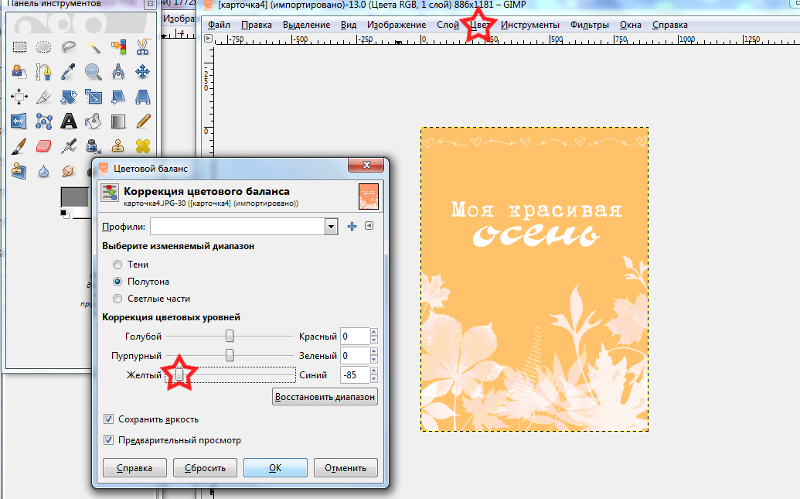
Task: Select the Text tool letter A
Action: [x=68, y=121]
